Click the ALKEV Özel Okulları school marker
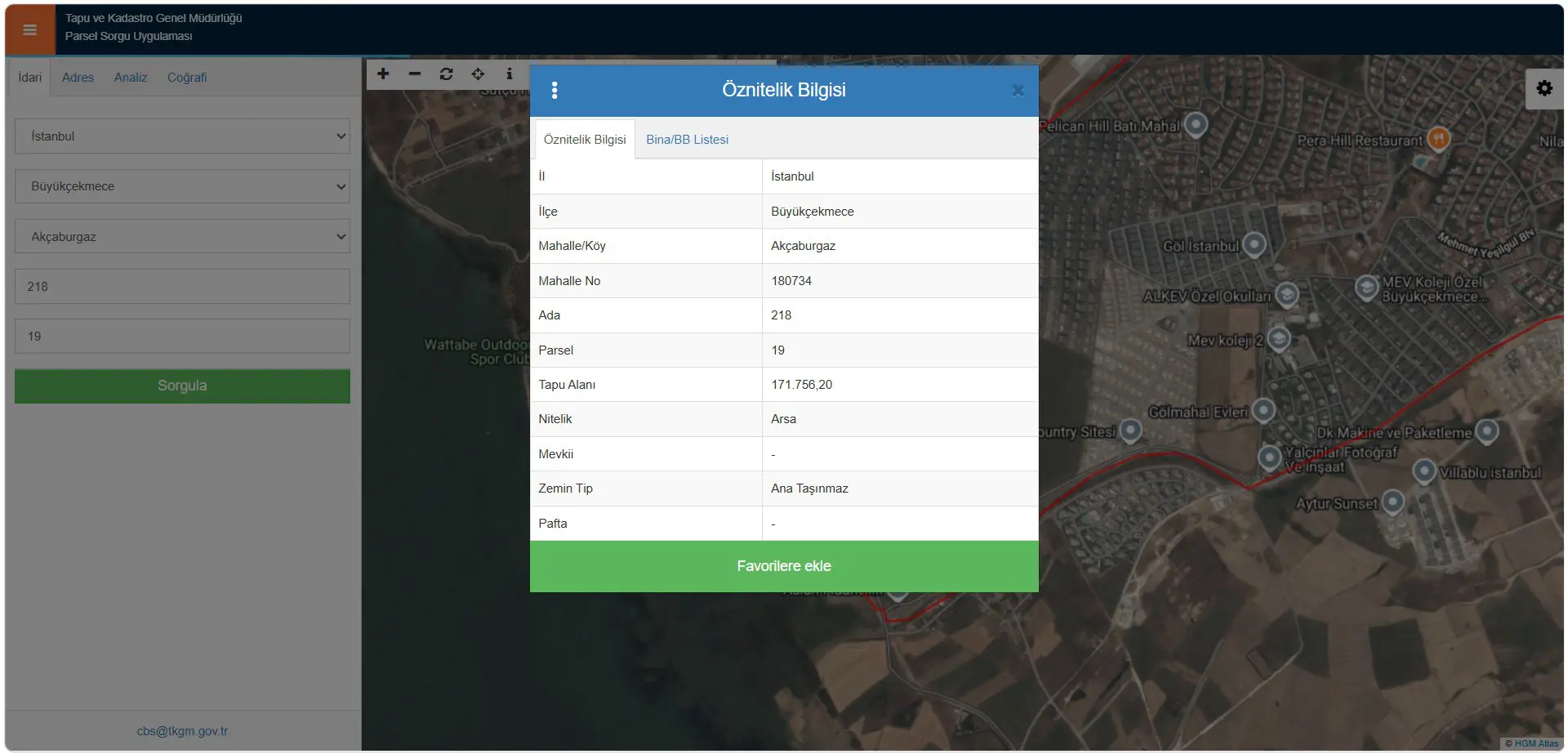Image resolution: width=1568 pixels, height=754 pixels. coord(1287,294)
